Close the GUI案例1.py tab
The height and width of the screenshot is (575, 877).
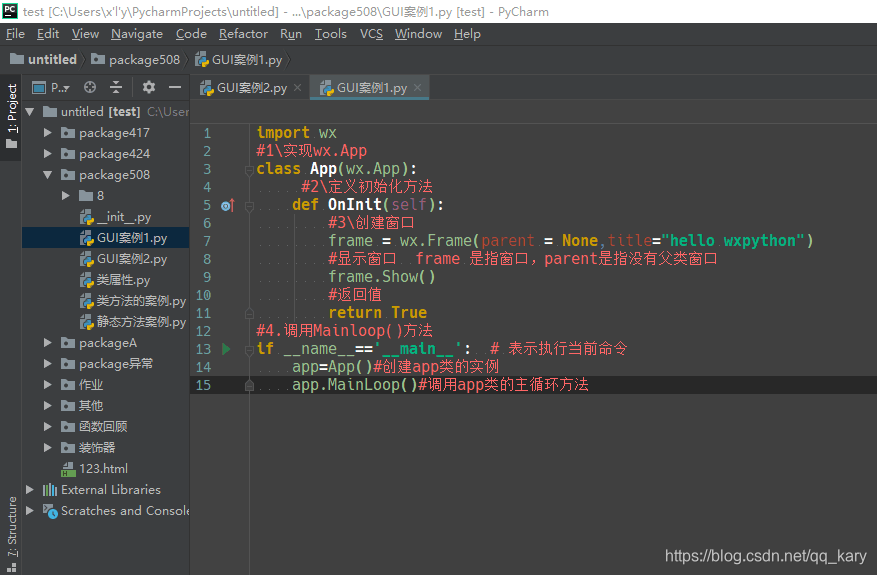click(417, 88)
